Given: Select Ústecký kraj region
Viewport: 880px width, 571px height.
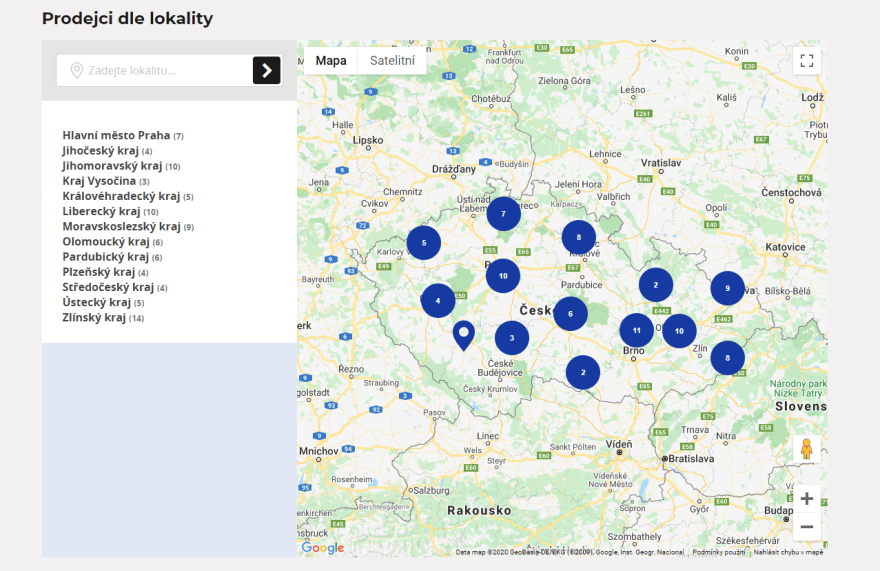Looking at the screenshot, I should click(x=103, y=302).
